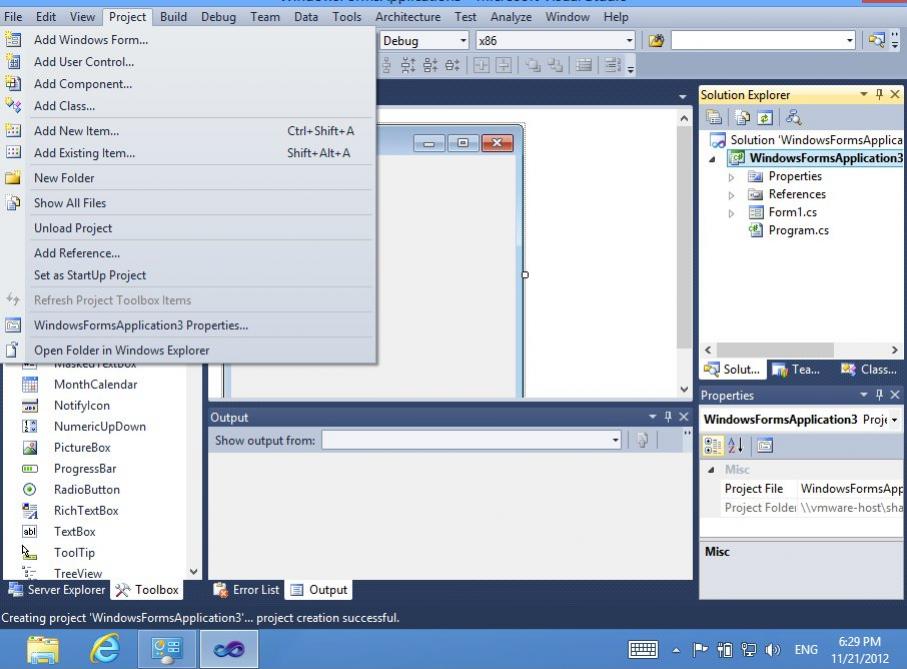Screen dimensions: 907x669
Task: Open WindowsFormsApplication3 Properties menu entry
Action: pos(201,325)
